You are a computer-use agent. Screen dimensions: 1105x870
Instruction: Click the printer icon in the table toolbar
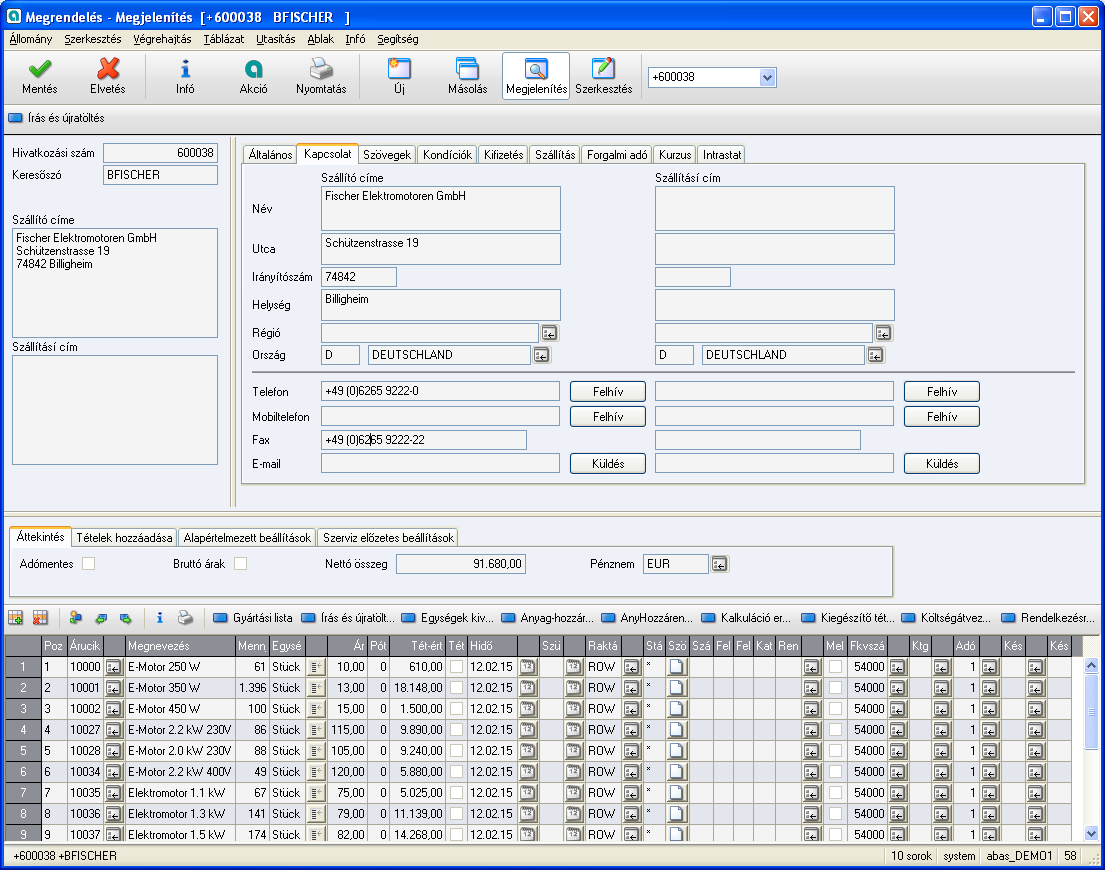[185, 618]
